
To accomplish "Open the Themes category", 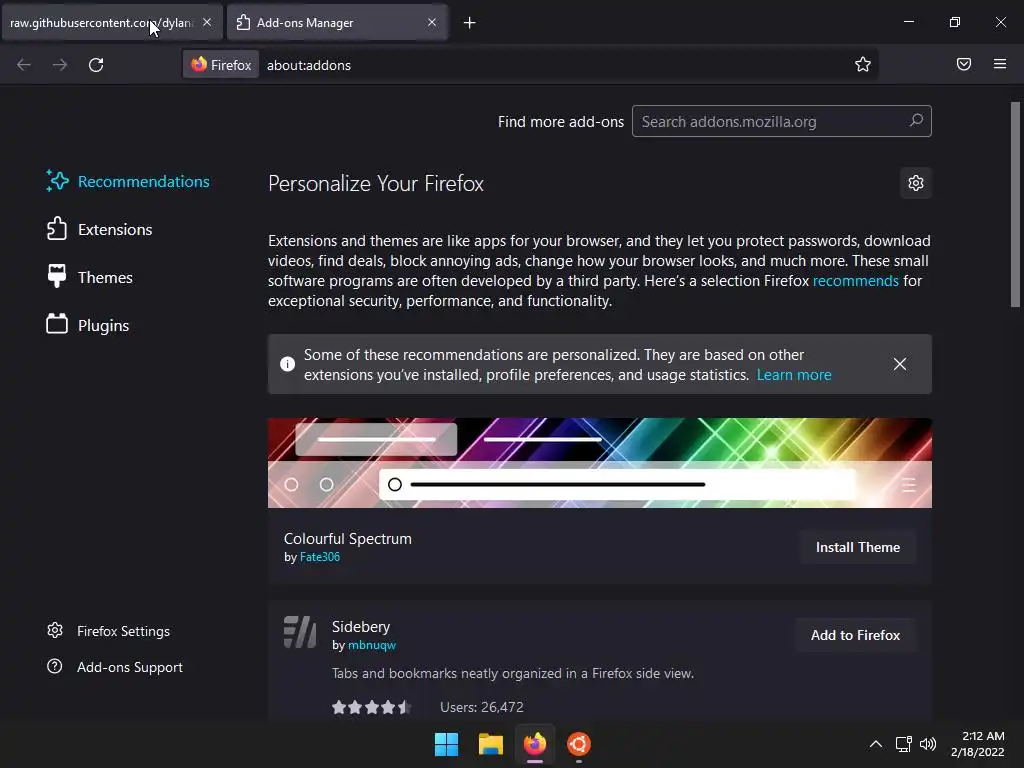I will pos(89,278).
